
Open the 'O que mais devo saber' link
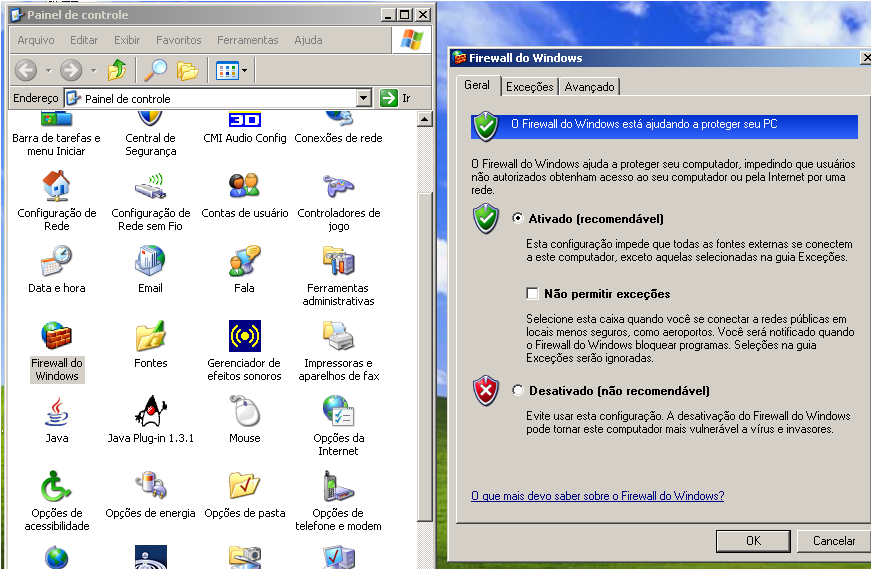tap(597, 495)
